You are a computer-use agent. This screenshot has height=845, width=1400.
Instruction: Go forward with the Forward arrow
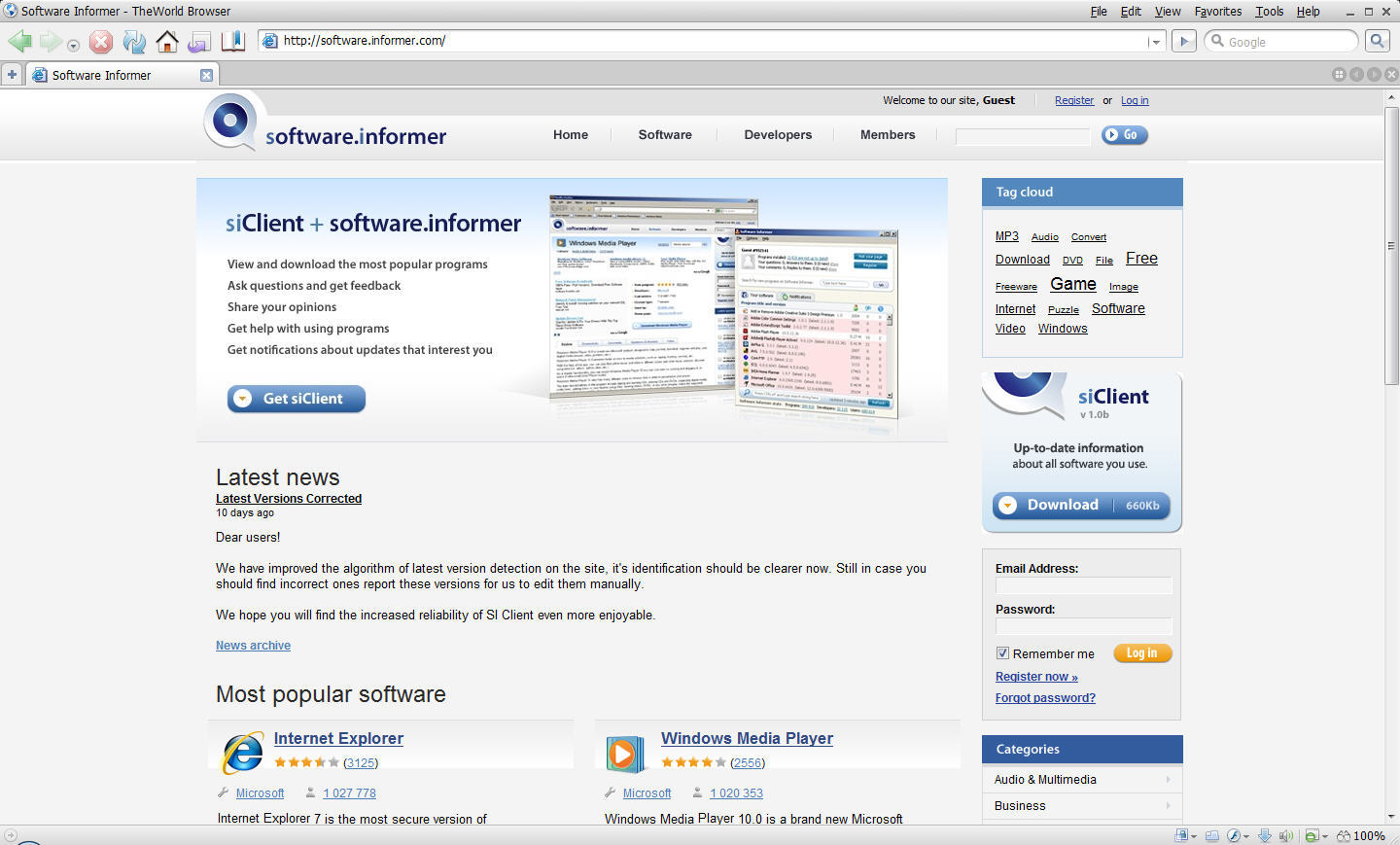click(x=51, y=41)
